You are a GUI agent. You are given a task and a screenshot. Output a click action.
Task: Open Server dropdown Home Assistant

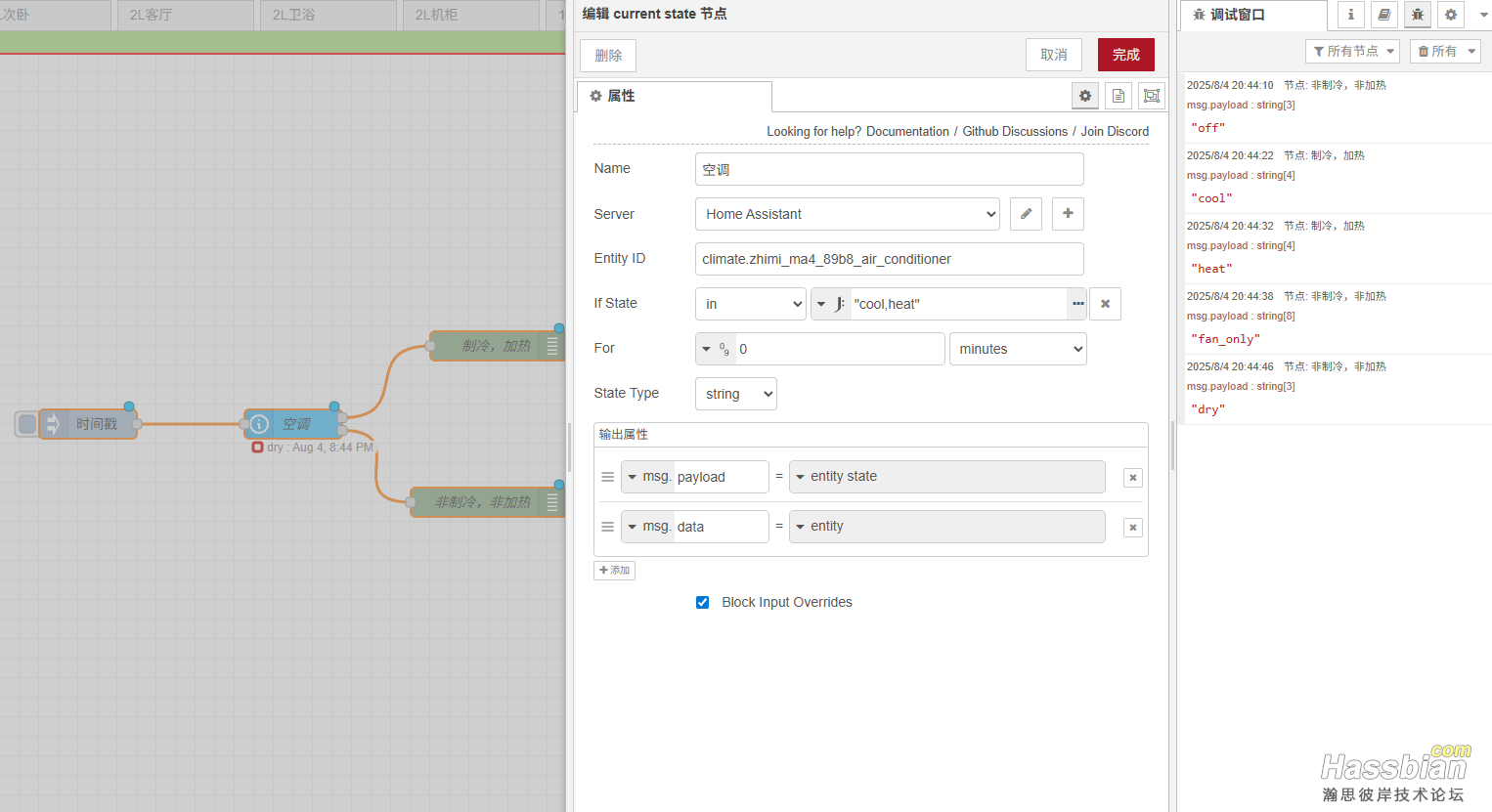(x=848, y=214)
